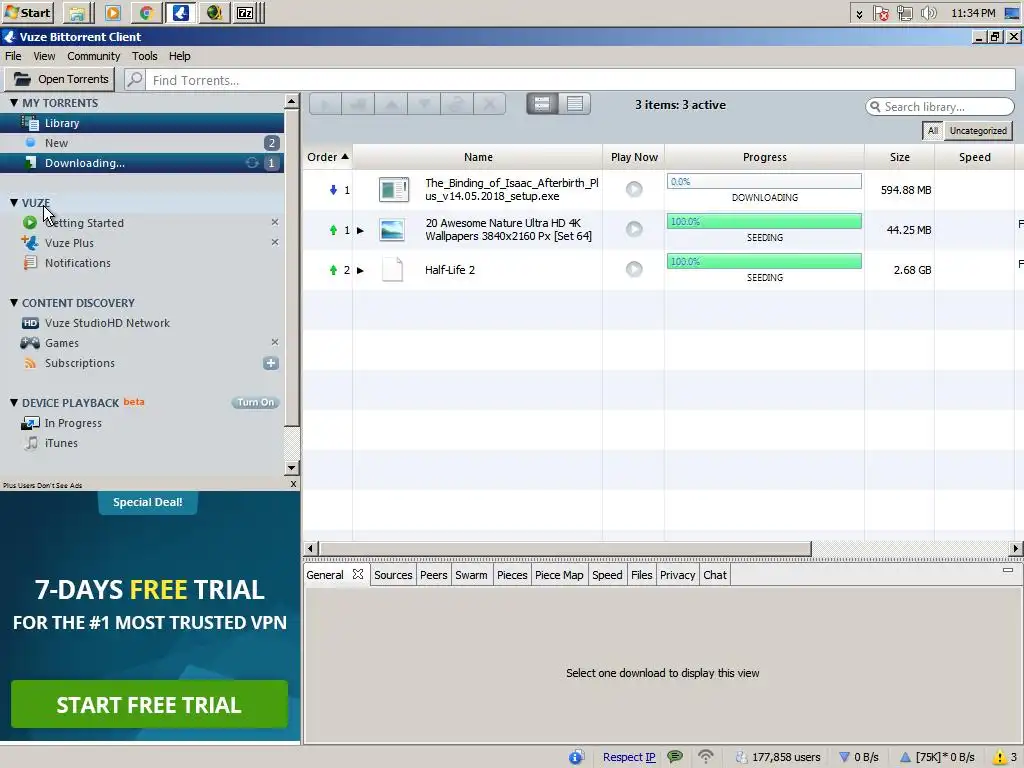Click the Vuze Plus frog icon
The width and height of the screenshot is (1024, 768).
[30, 242]
